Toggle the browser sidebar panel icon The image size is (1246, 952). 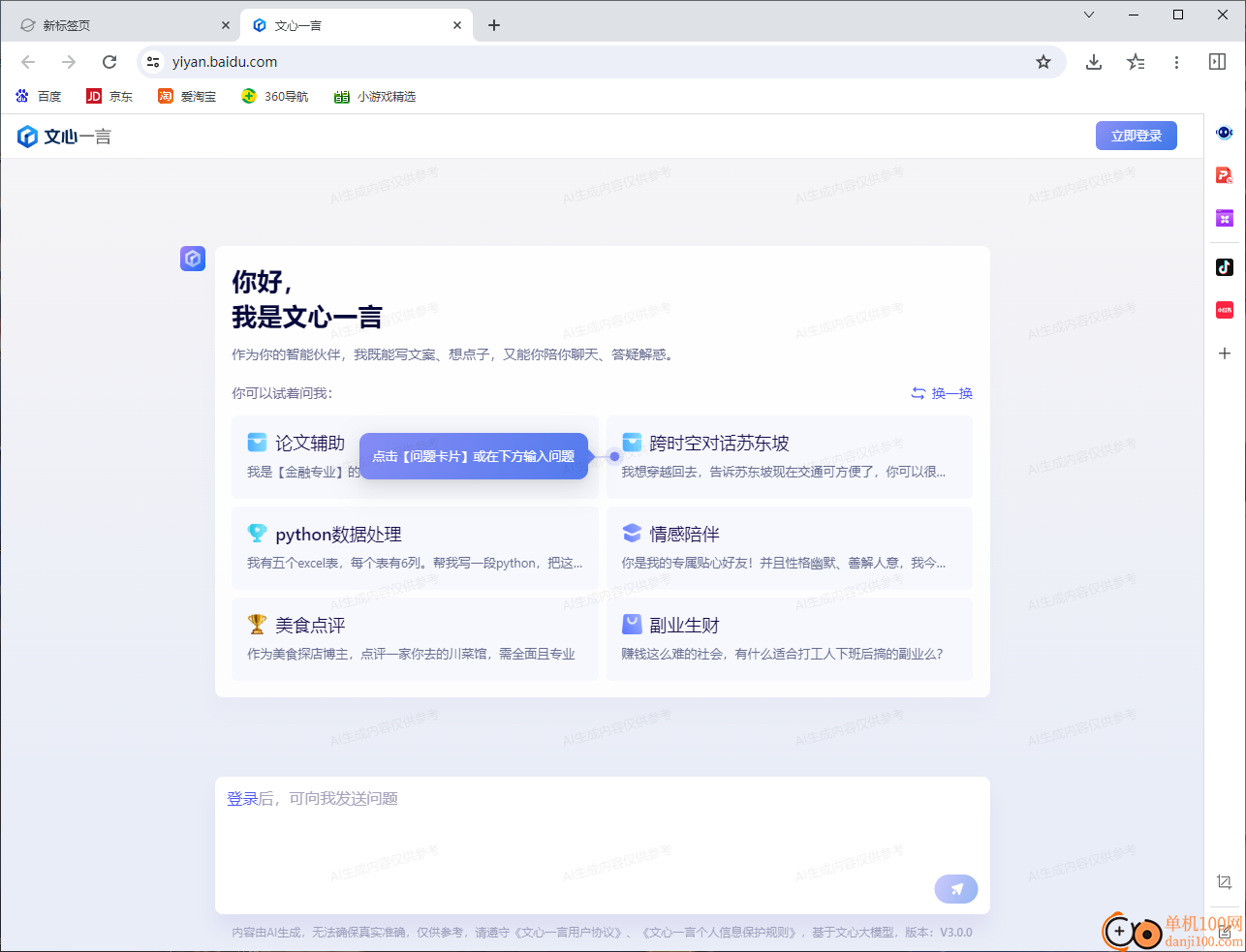[x=1218, y=62]
